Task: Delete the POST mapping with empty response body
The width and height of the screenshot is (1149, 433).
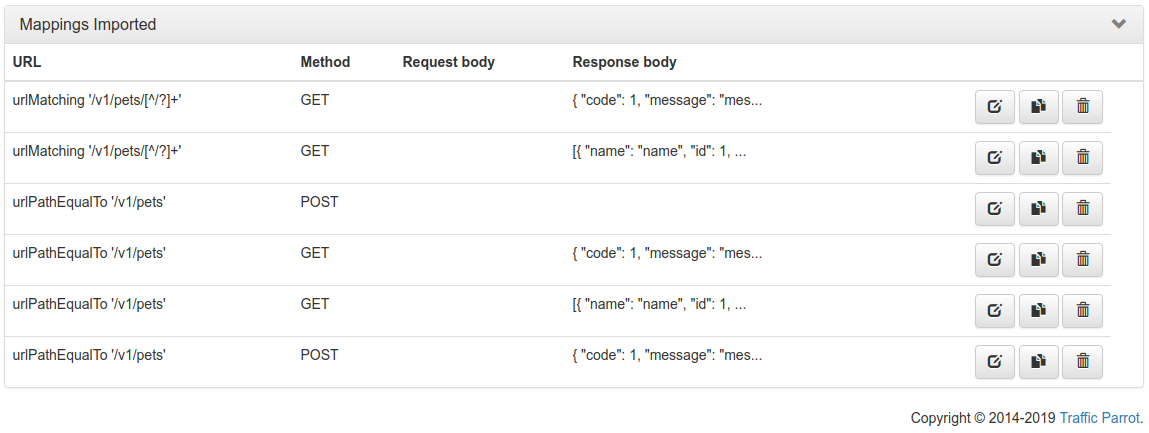Action: (1082, 208)
